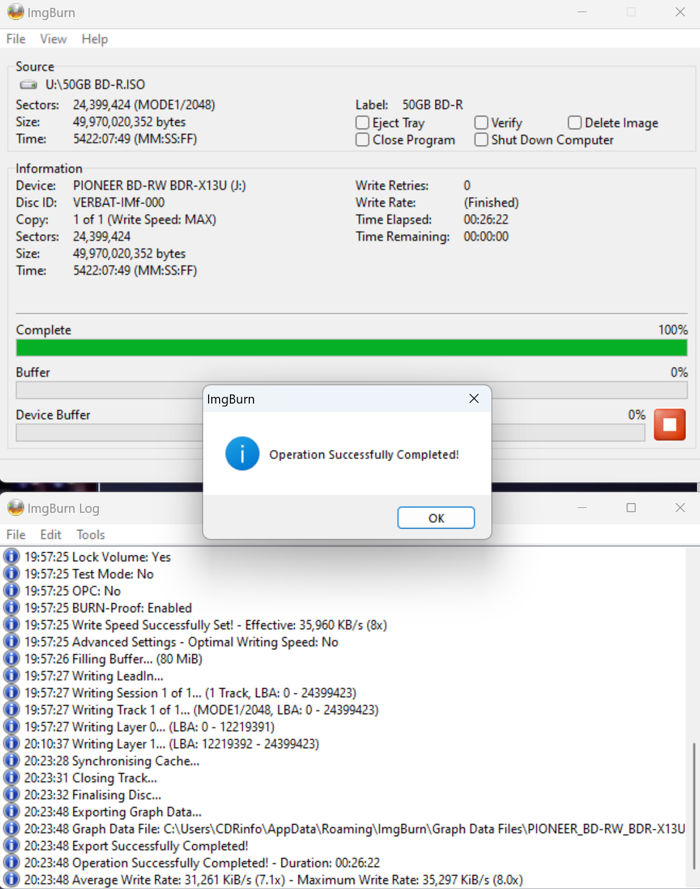Image resolution: width=700 pixels, height=889 pixels.
Task: Click info icon on Writing Layer 1 row
Action: point(11,743)
